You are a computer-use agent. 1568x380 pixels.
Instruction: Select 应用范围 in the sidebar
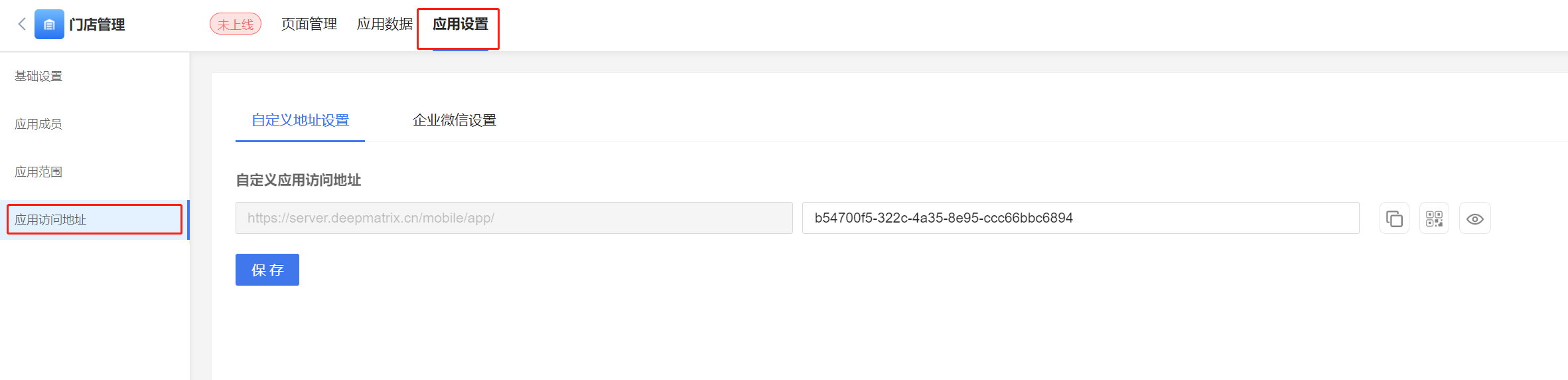click(38, 172)
